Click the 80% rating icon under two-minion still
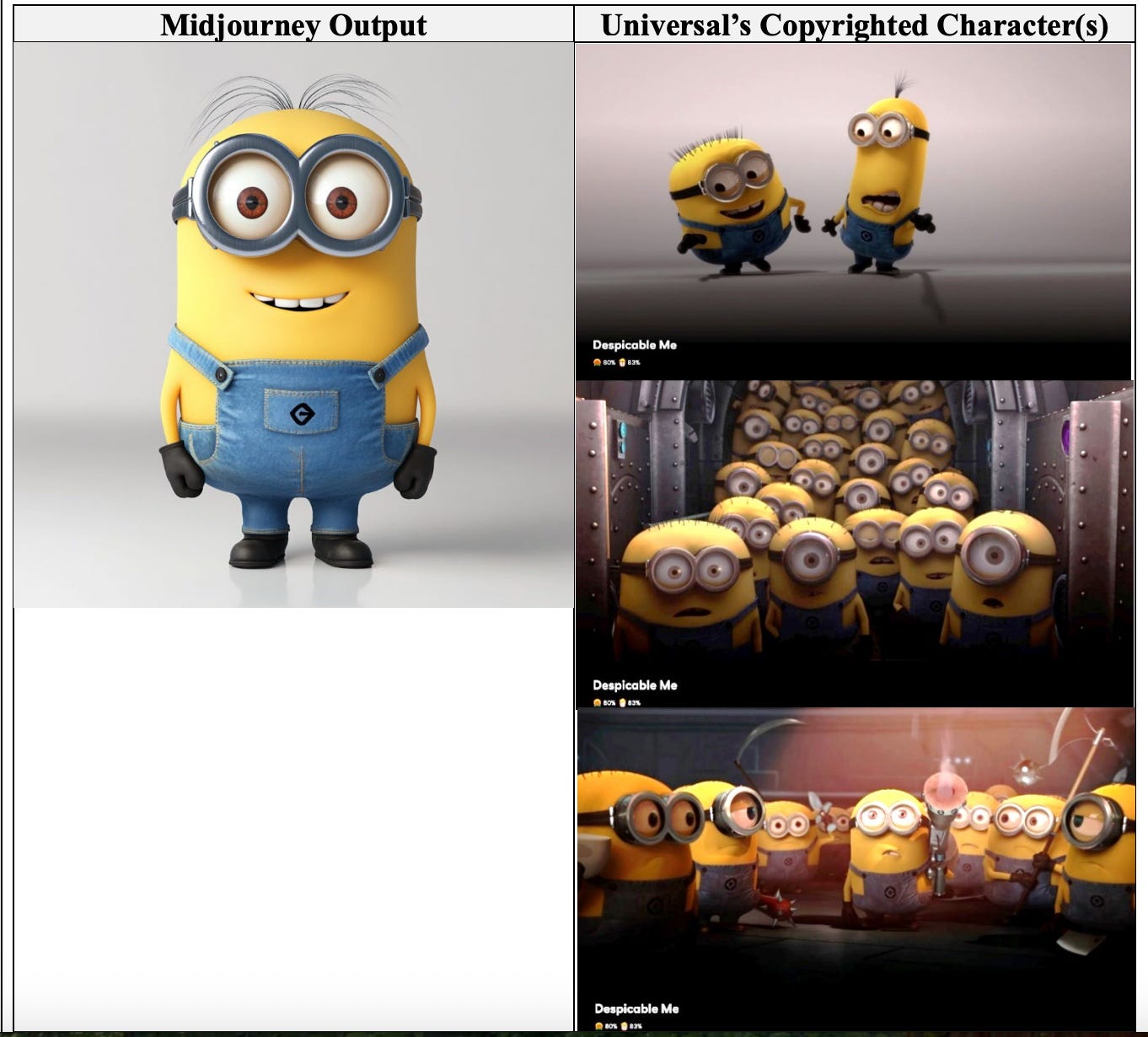 (x=598, y=363)
